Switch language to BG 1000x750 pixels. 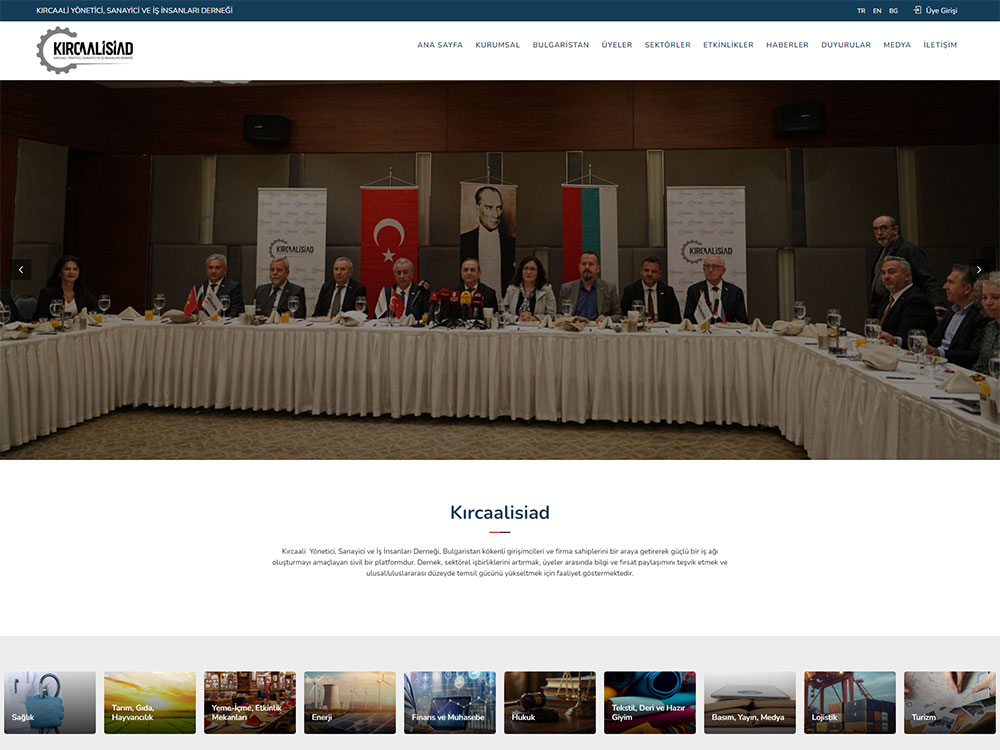[893, 11]
